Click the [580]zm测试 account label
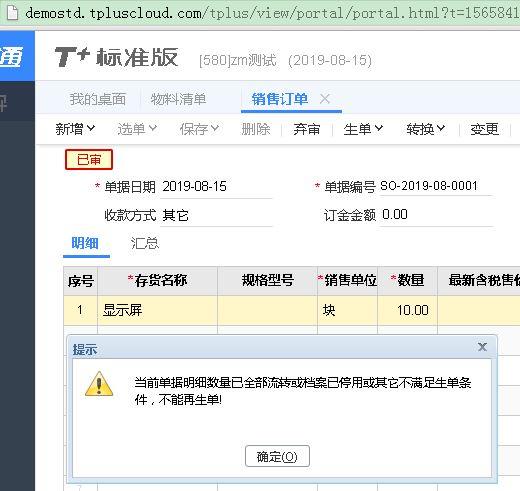This screenshot has width=520, height=491. (x=238, y=61)
